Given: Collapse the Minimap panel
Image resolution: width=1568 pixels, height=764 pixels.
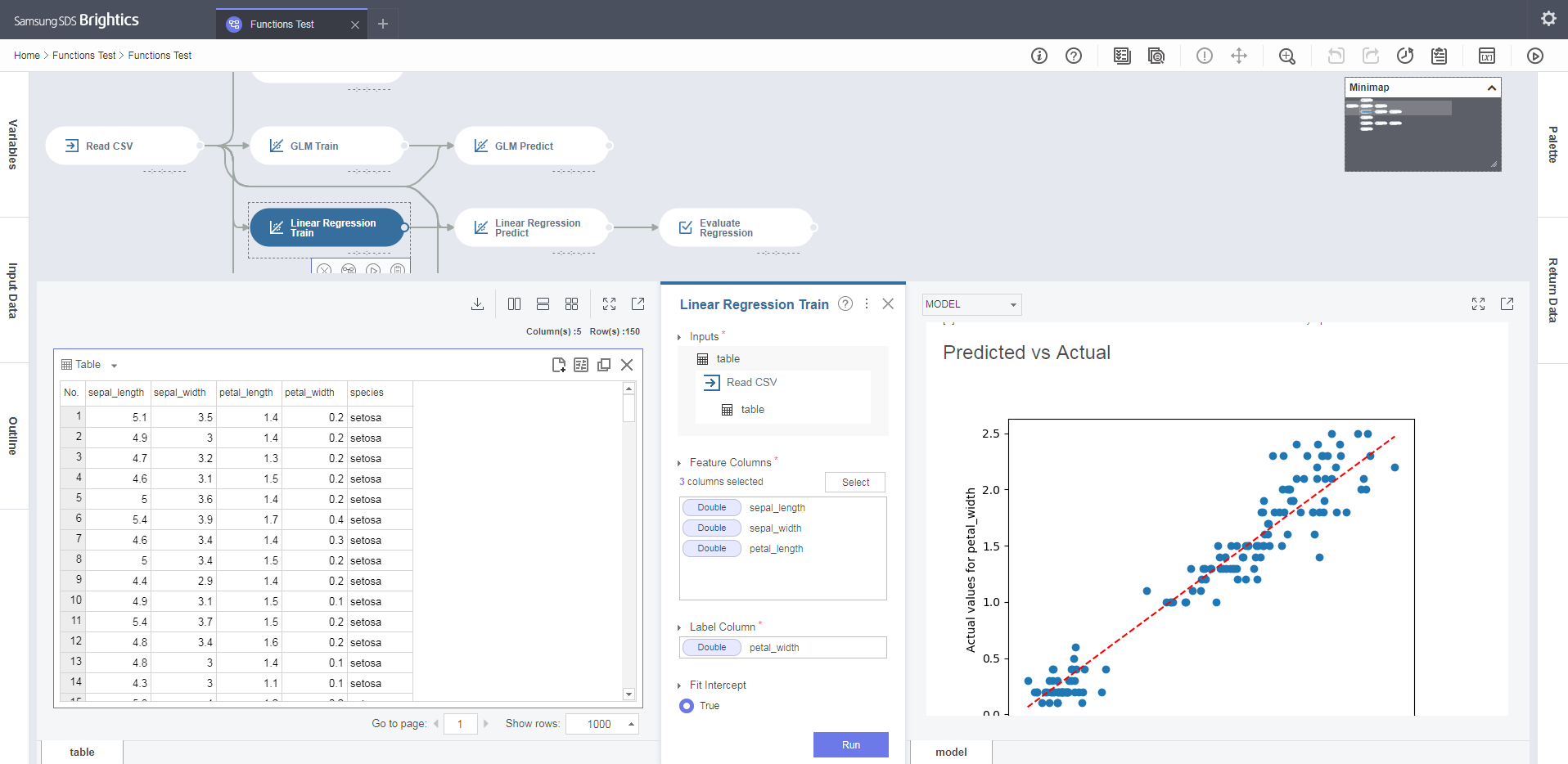Looking at the screenshot, I should pos(1492,88).
